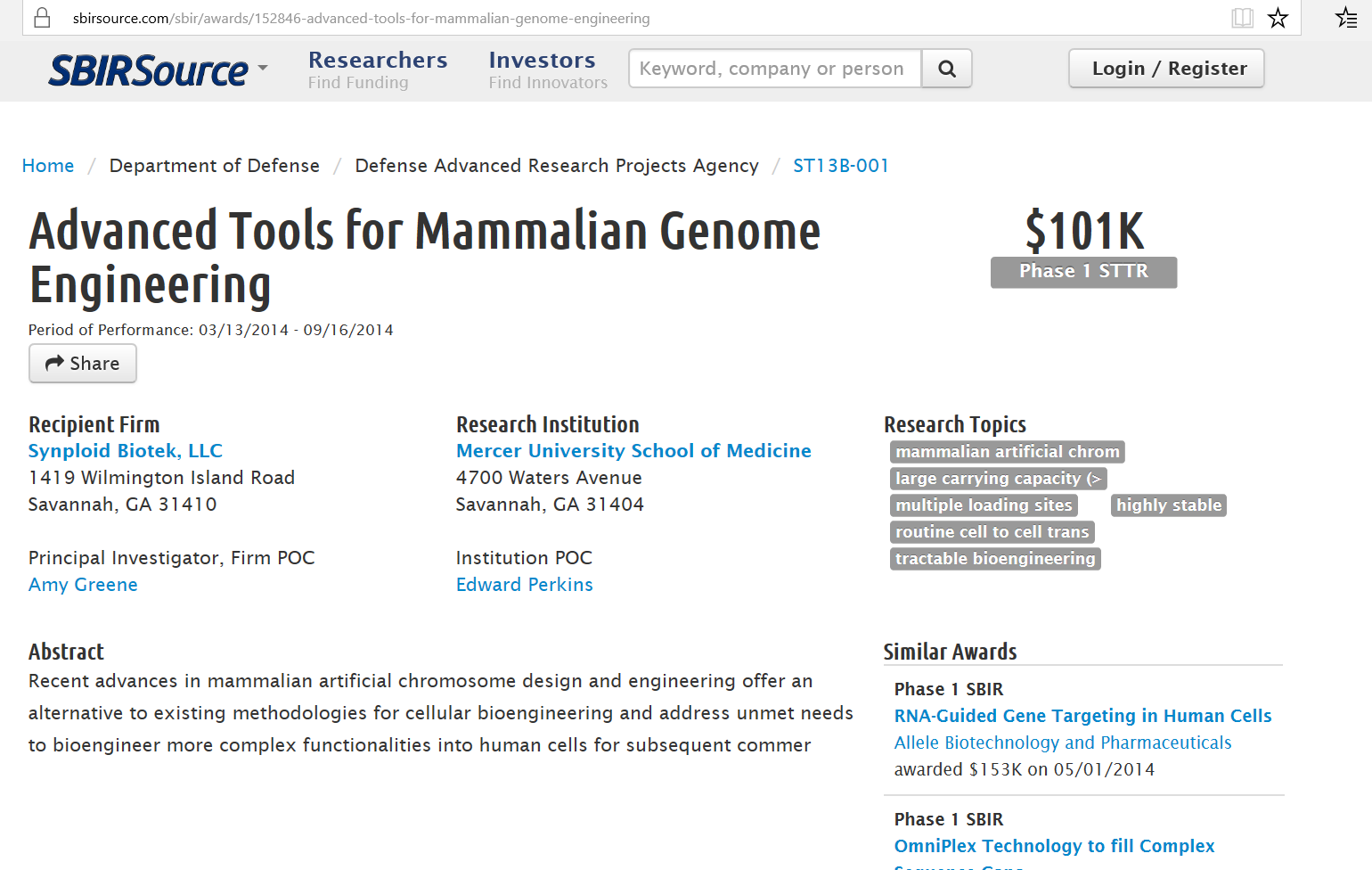Add page to favorites star icon
The image size is (1372, 870).
click(1278, 18)
